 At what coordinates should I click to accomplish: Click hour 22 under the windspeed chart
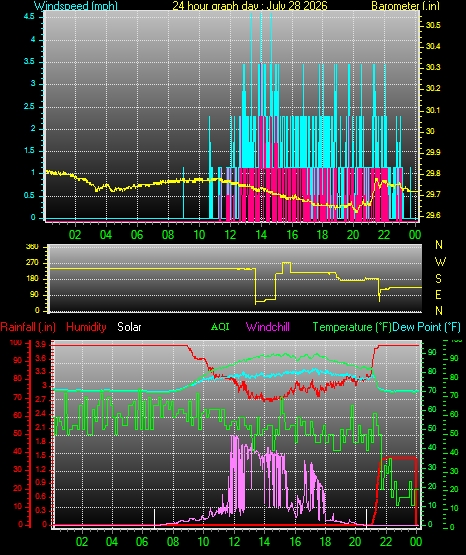click(384, 235)
